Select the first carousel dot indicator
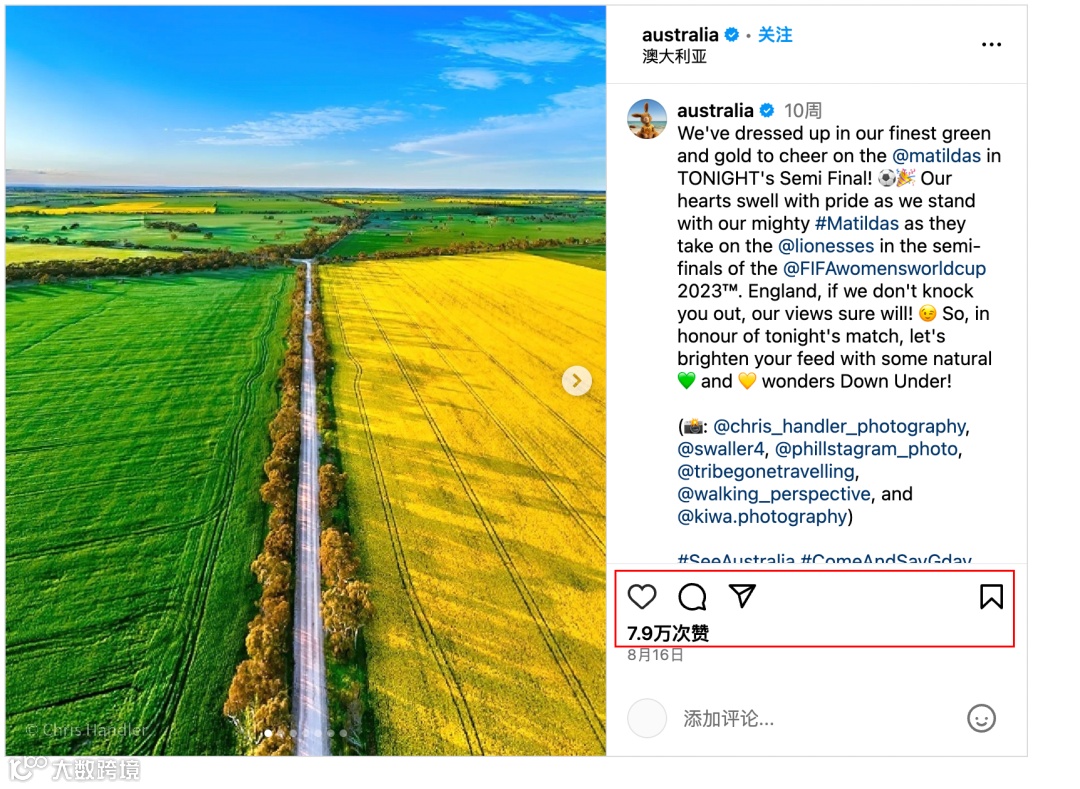Viewport: 1080px width, 789px height. (x=268, y=734)
